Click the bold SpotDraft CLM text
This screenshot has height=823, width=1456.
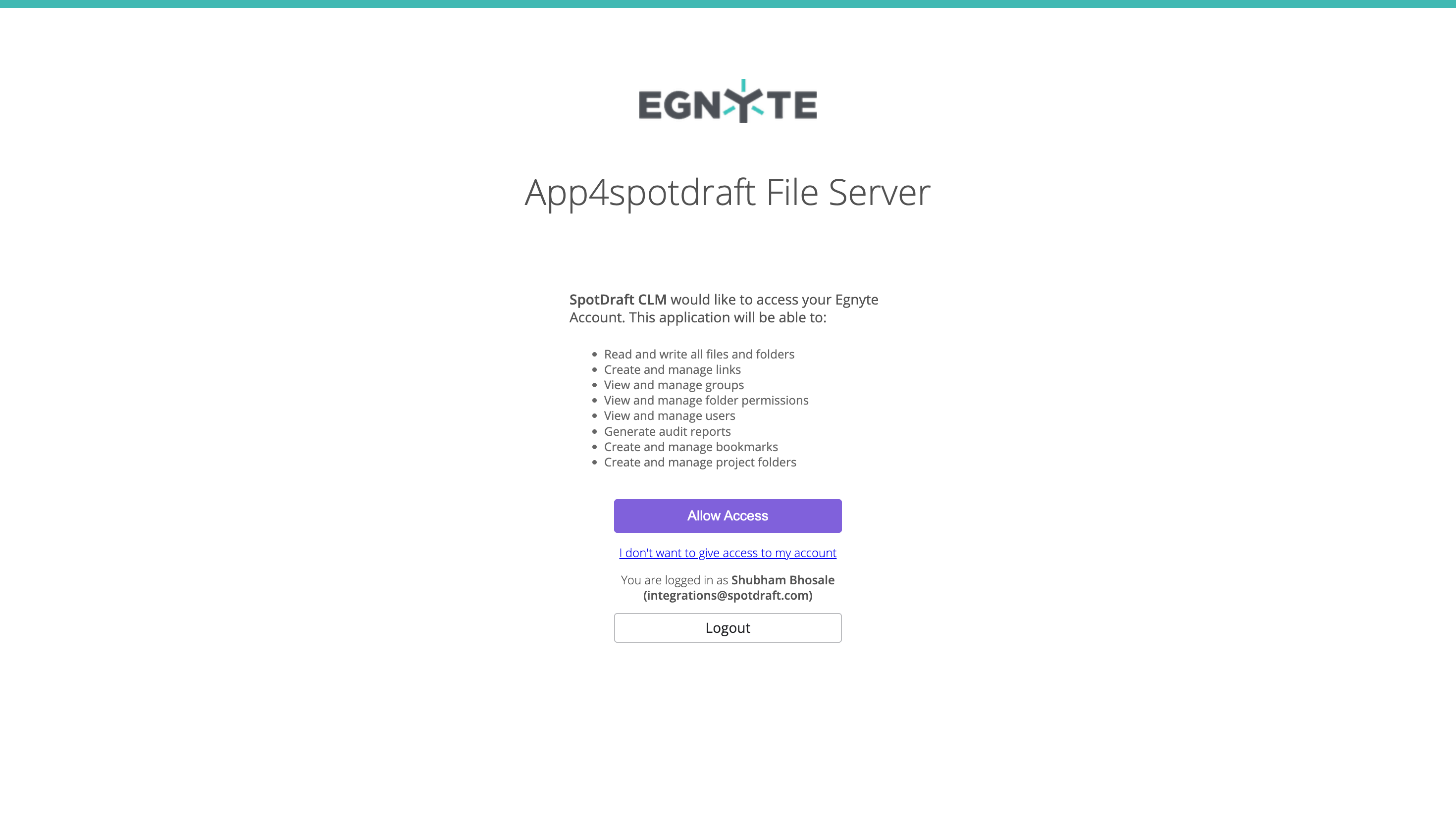coord(618,300)
